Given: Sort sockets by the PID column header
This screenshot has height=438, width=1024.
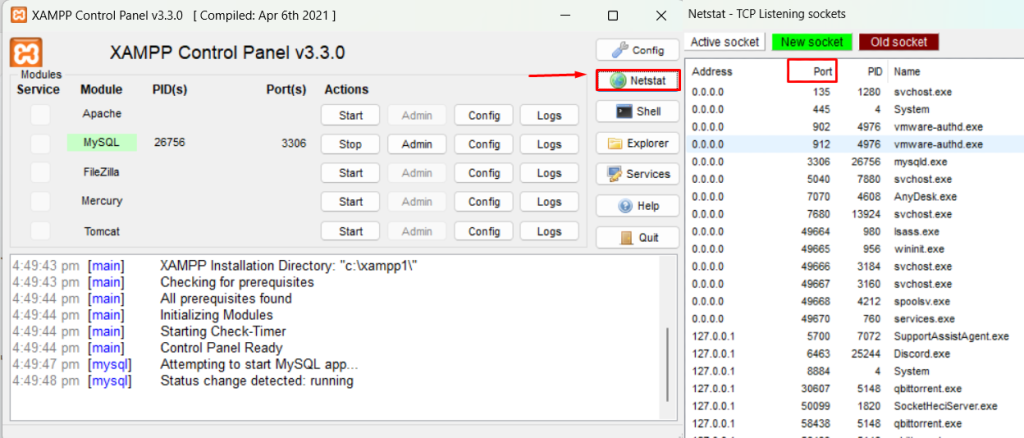Looking at the screenshot, I should [875, 72].
